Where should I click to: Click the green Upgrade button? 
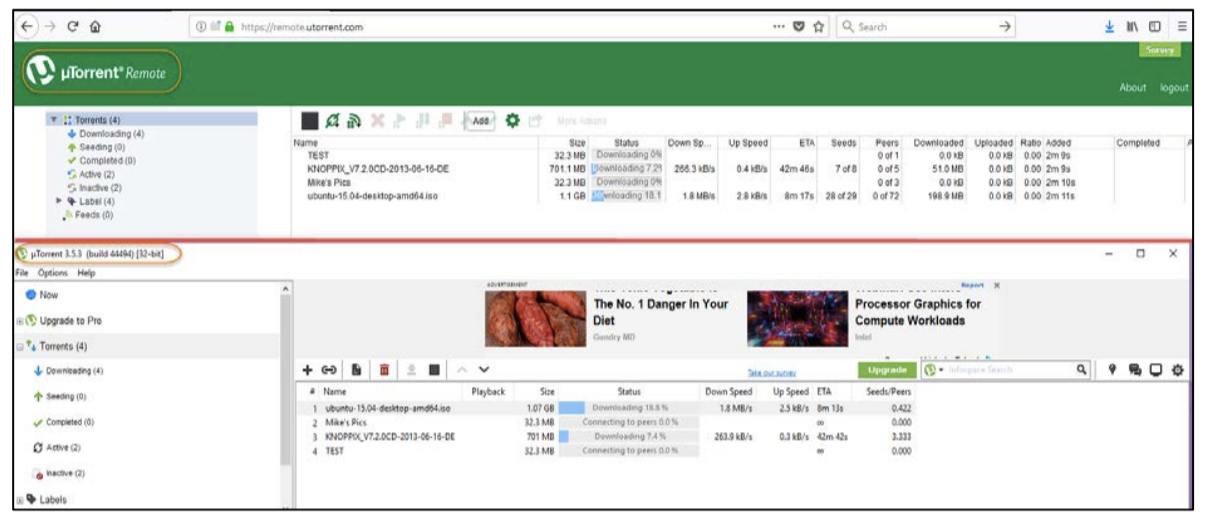pos(887,370)
